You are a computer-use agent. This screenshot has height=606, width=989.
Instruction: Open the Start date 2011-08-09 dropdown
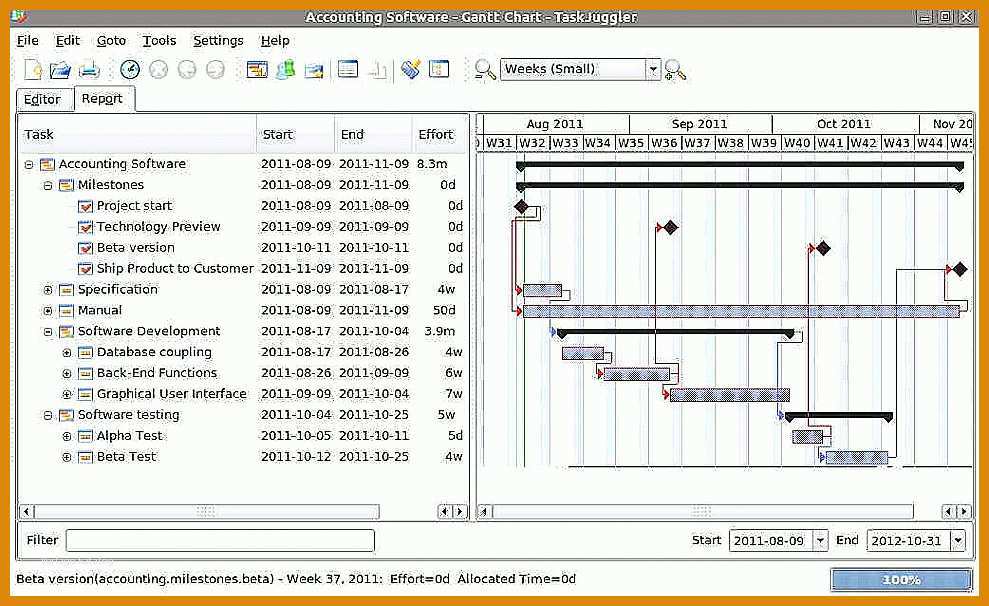pyautogui.click(x=820, y=540)
